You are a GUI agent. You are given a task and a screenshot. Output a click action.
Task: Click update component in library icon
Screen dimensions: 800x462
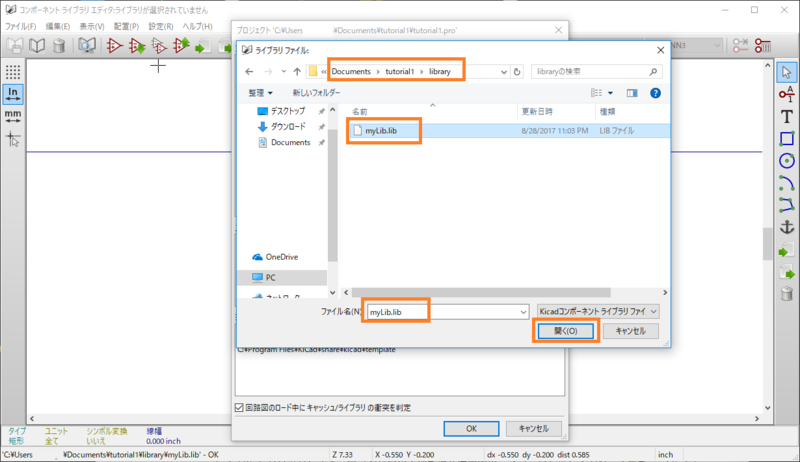[x=181, y=46]
